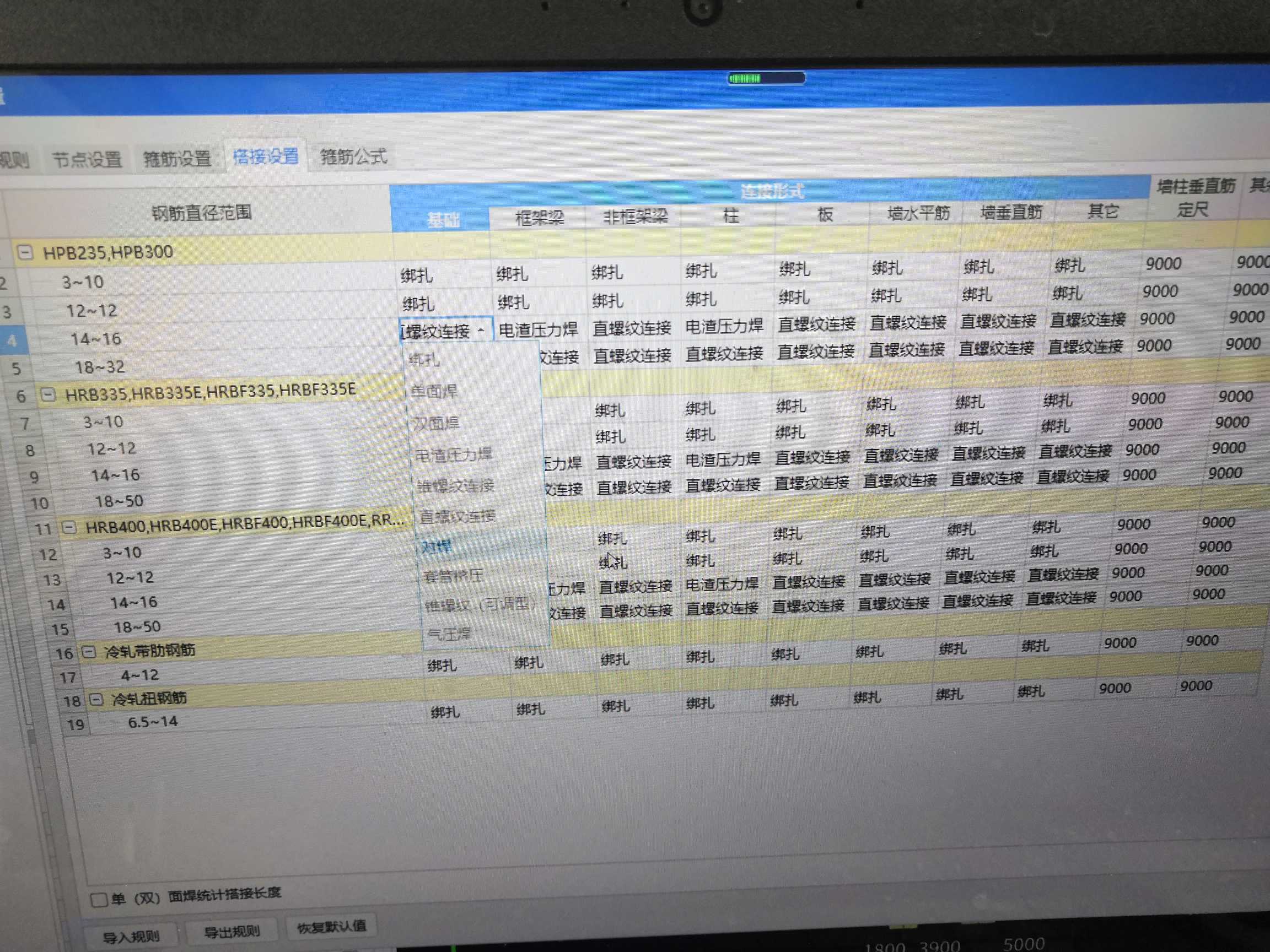
Task: Click the 恢复默认值 button
Action: click(331, 926)
